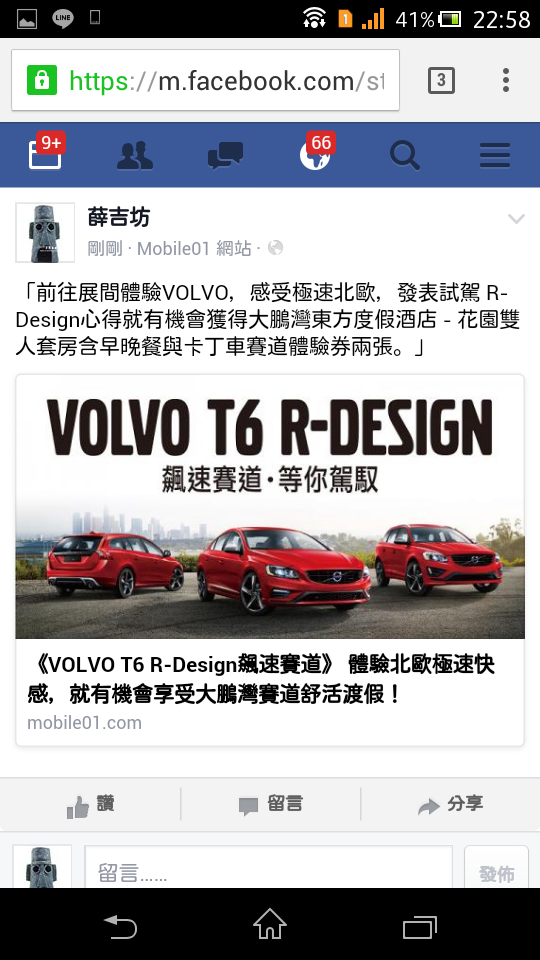Open the browser tab switcher showing 3
The width and height of the screenshot is (540, 960).
pyautogui.click(x=441, y=80)
